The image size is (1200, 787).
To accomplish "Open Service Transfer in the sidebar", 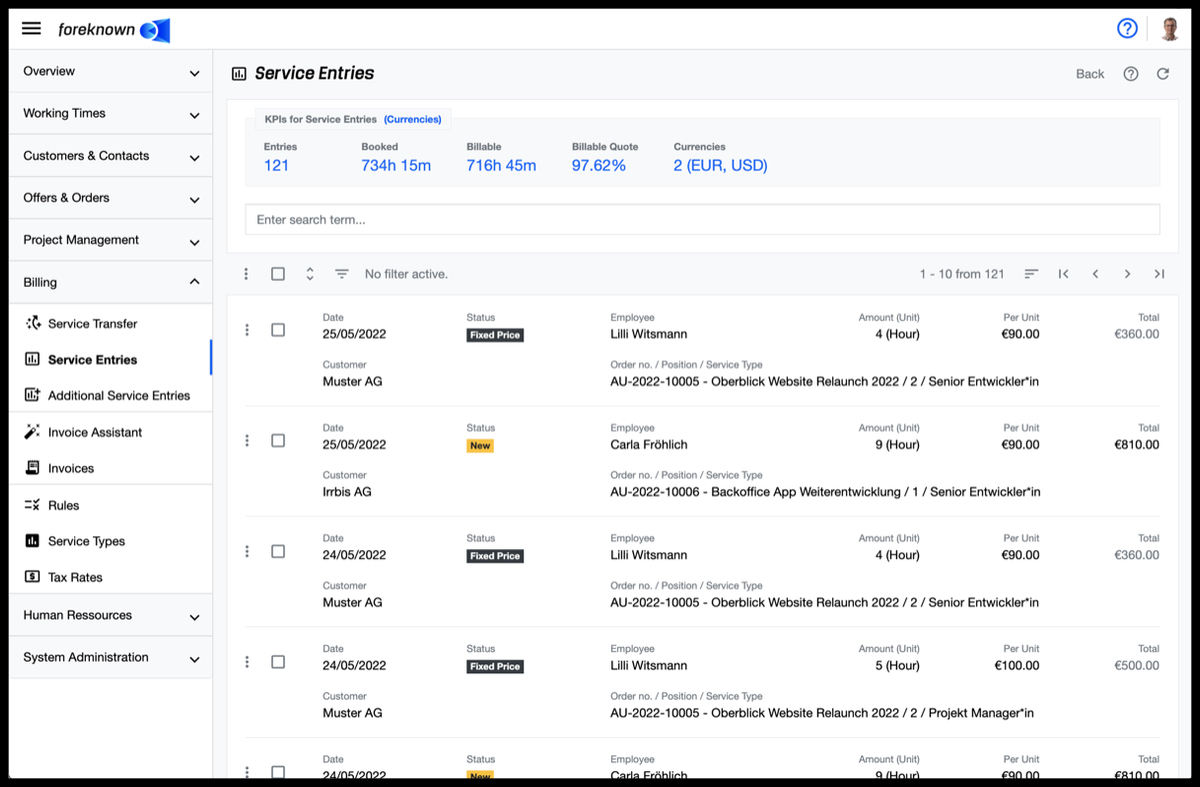I will [110, 323].
